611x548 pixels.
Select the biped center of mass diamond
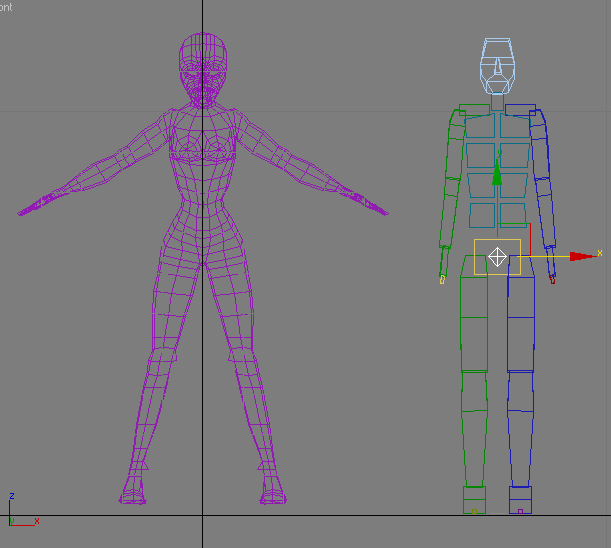pyautogui.click(x=496, y=257)
